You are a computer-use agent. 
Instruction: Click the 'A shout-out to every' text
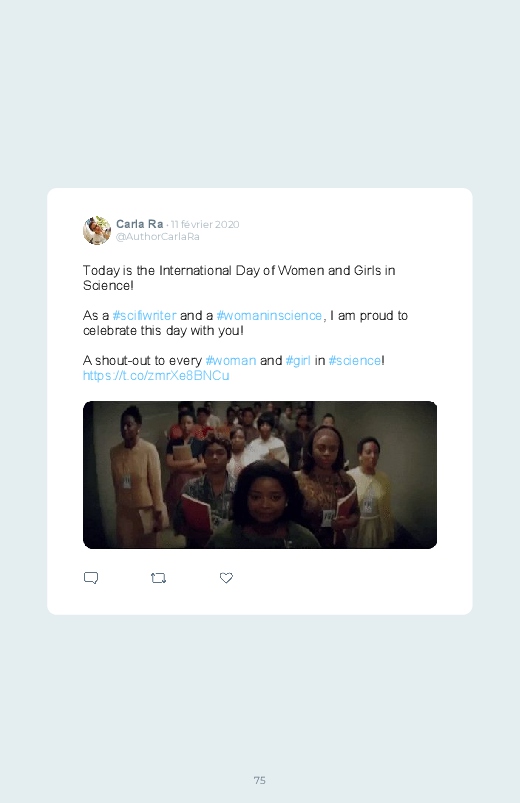[x=142, y=361]
